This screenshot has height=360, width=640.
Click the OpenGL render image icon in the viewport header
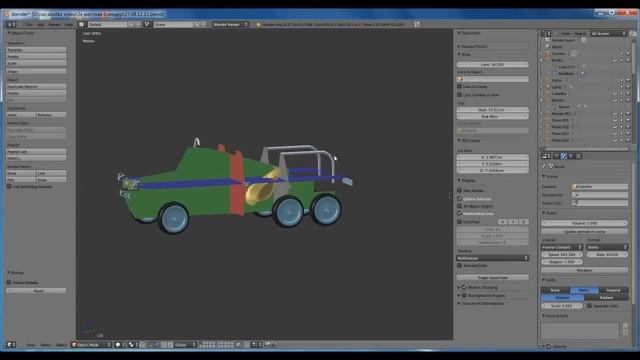click(x=268, y=345)
